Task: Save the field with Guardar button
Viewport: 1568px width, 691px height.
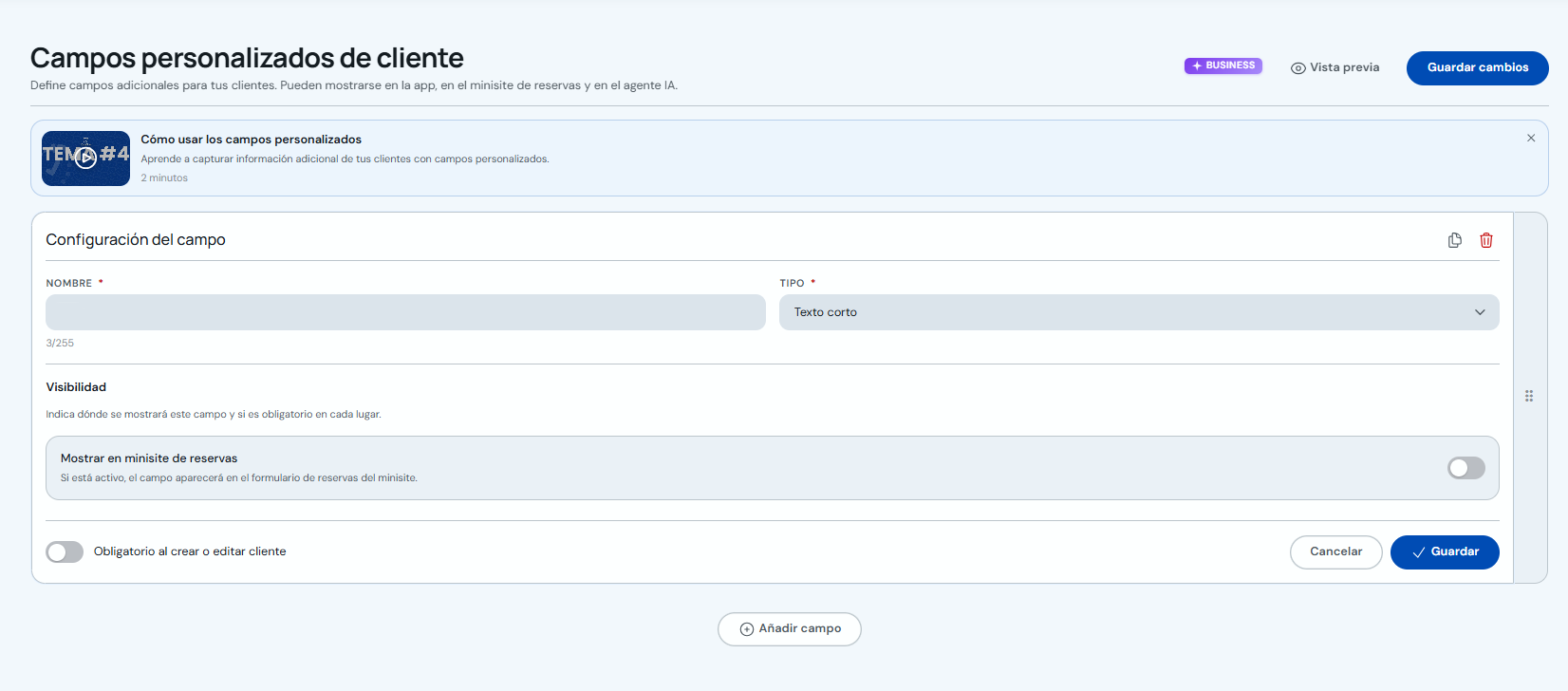Action: tap(1445, 552)
